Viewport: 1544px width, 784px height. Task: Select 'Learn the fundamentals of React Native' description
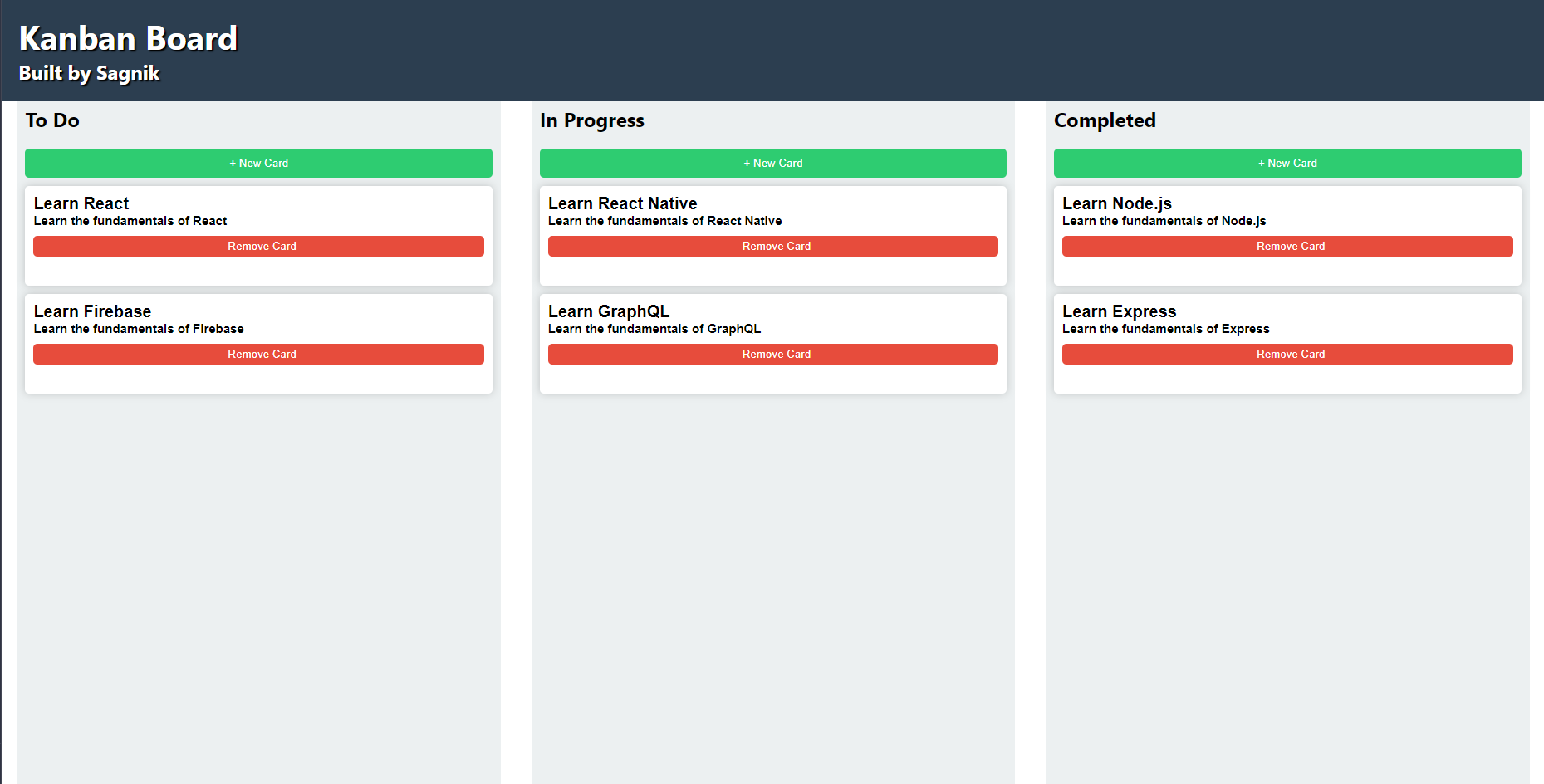point(664,221)
